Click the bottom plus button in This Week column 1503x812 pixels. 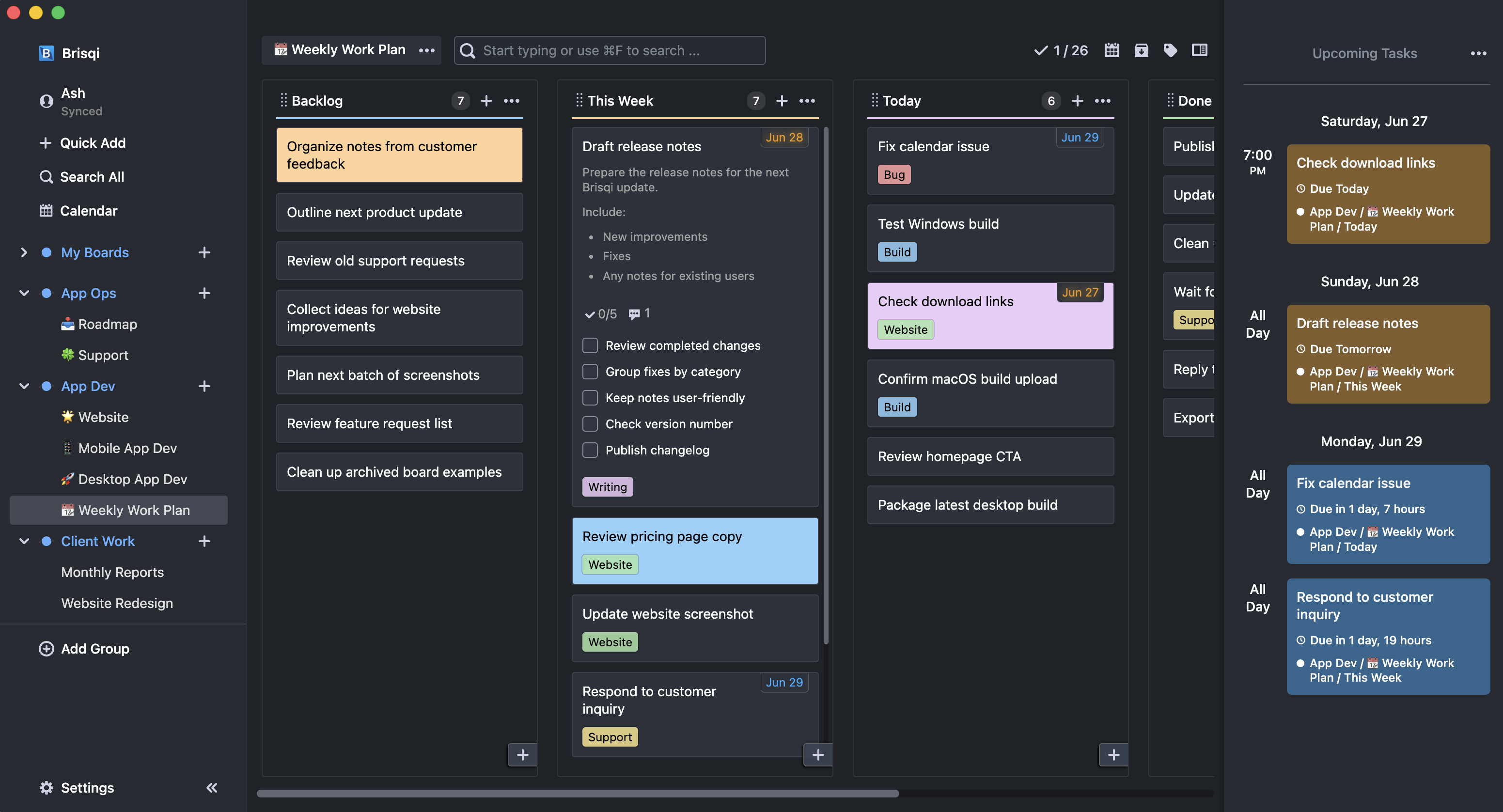tap(818, 755)
